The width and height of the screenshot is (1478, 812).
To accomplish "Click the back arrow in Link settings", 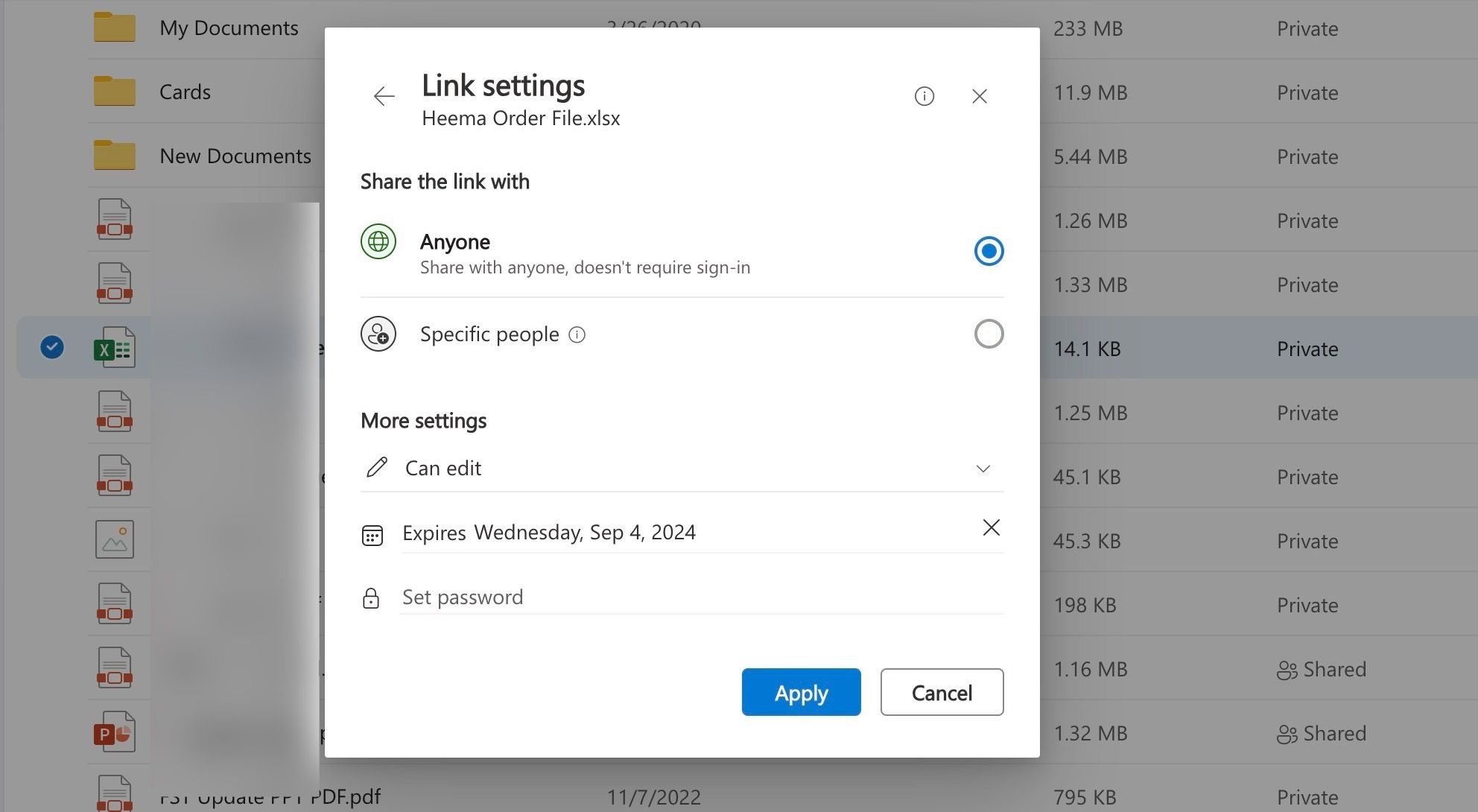I will (383, 96).
